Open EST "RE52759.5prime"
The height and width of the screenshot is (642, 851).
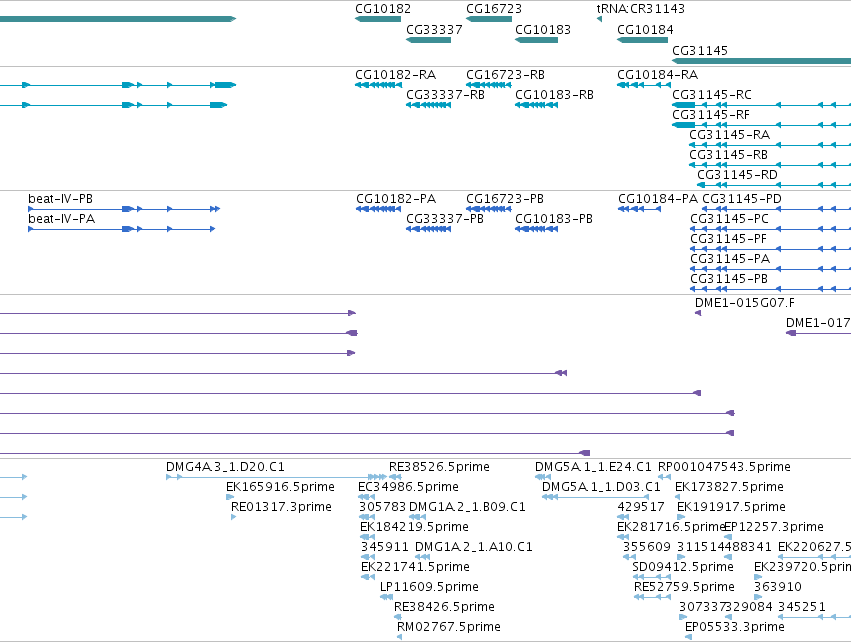pyautogui.click(x=684, y=588)
